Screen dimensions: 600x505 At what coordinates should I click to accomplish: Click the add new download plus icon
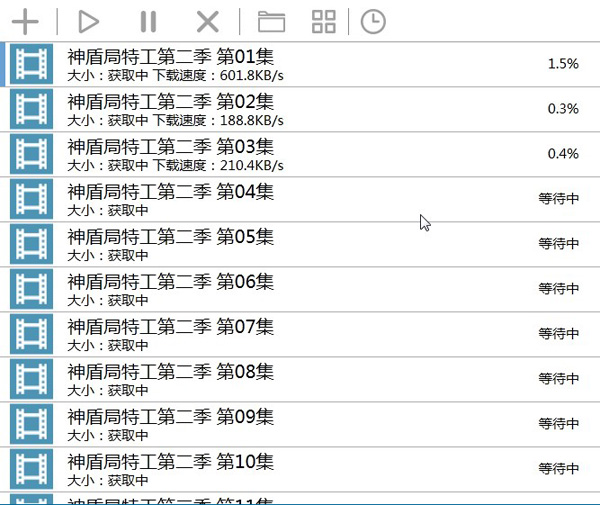[25, 22]
